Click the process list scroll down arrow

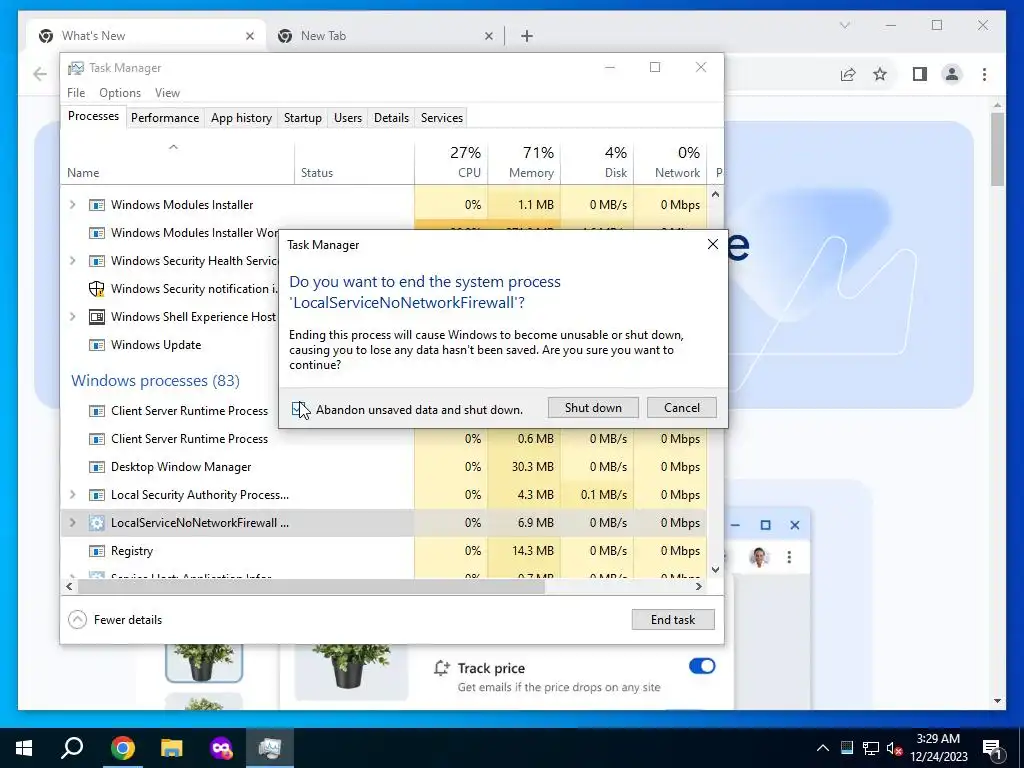[715, 569]
